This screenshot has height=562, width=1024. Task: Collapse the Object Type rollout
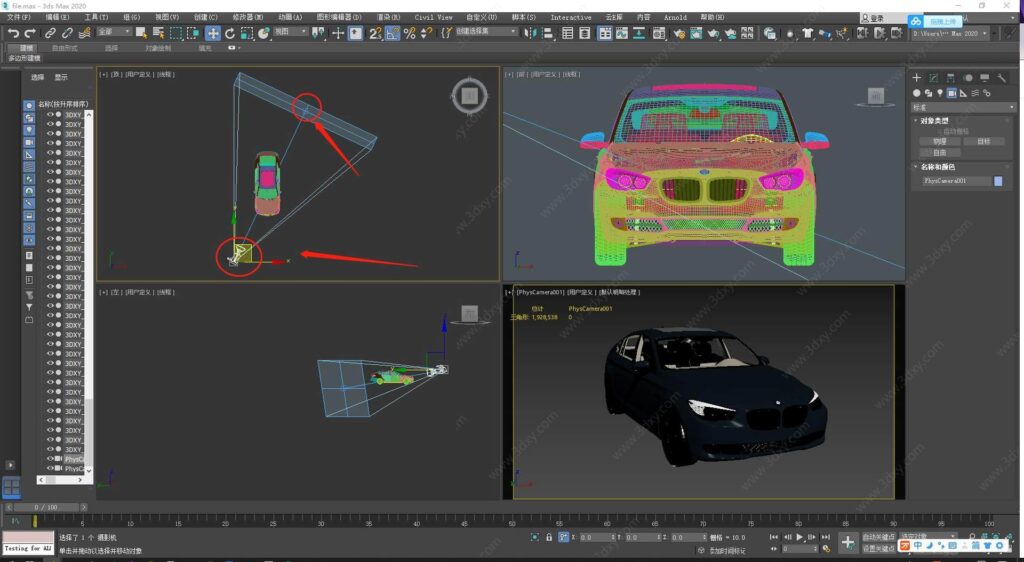tap(934, 121)
